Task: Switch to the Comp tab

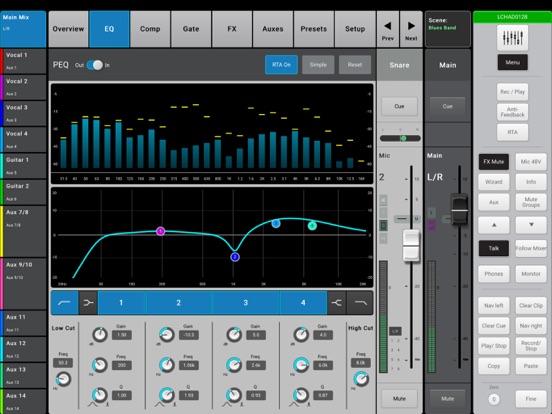Action: point(150,29)
